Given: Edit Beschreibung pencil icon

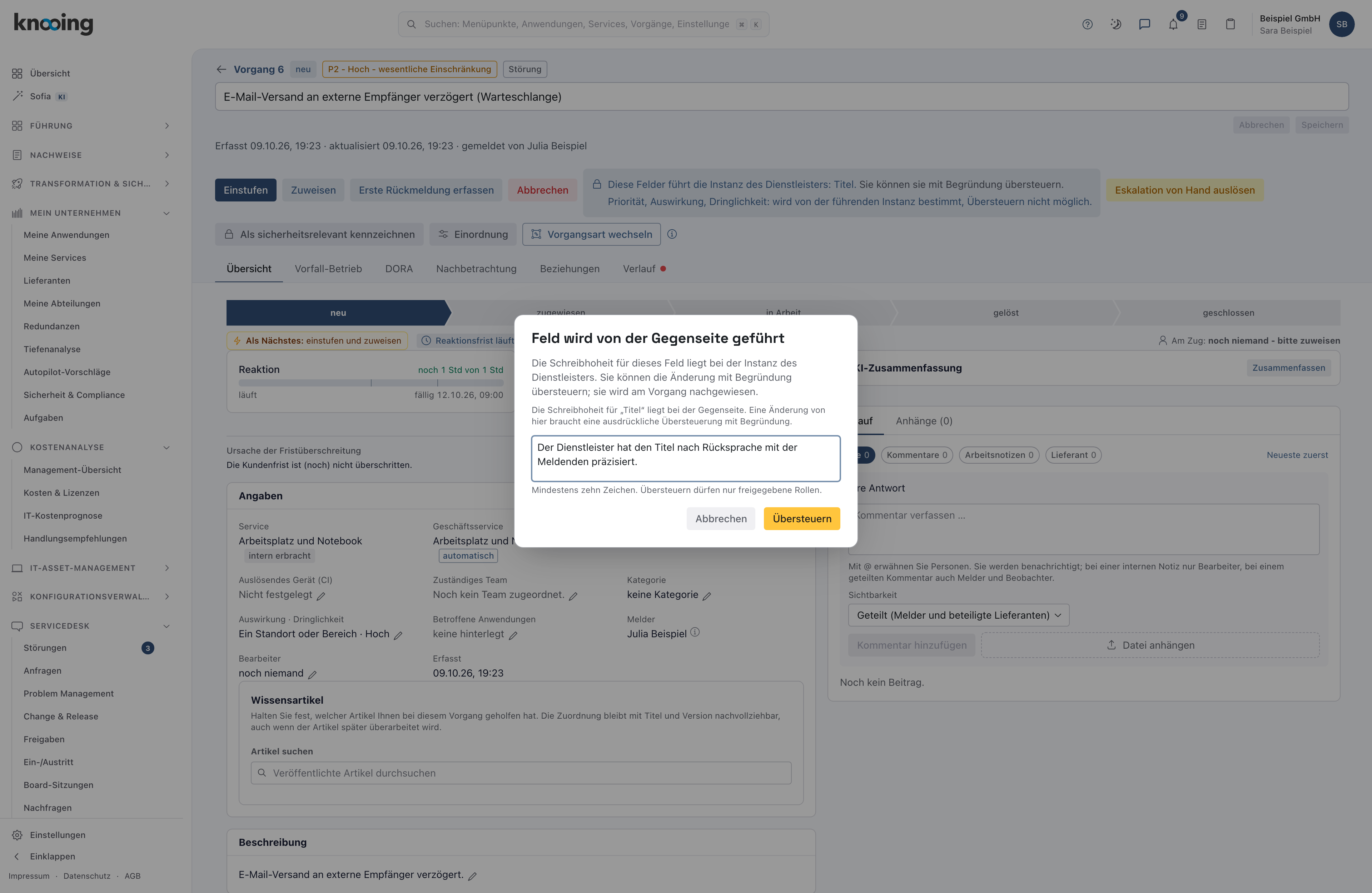Looking at the screenshot, I should [472, 876].
